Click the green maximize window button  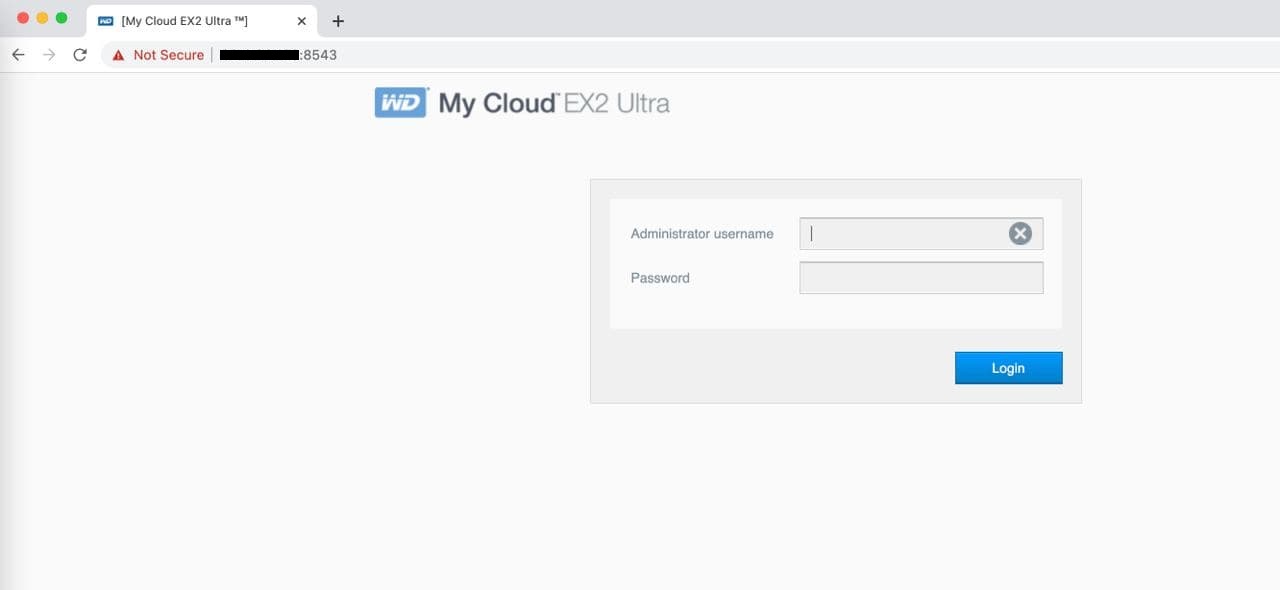tap(62, 18)
